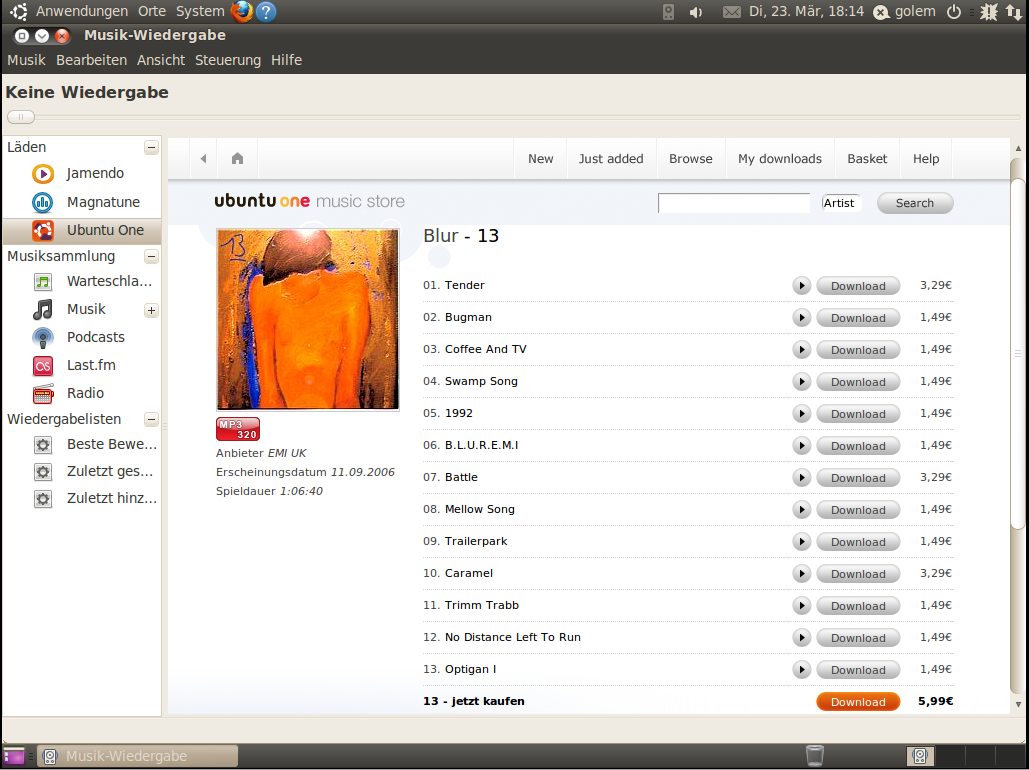Image resolution: width=1029 pixels, height=770 pixels.
Task: Select the Podcasts library icon
Action: tap(43, 337)
